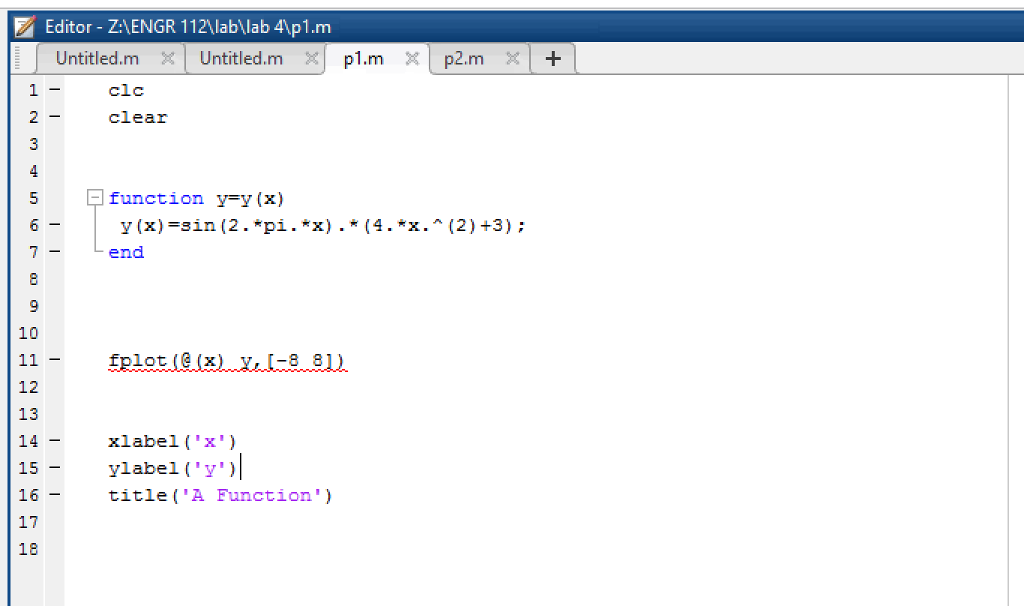Toggle a breakpoint beside line 11
1024x606 pixels.
[x=53, y=360]
